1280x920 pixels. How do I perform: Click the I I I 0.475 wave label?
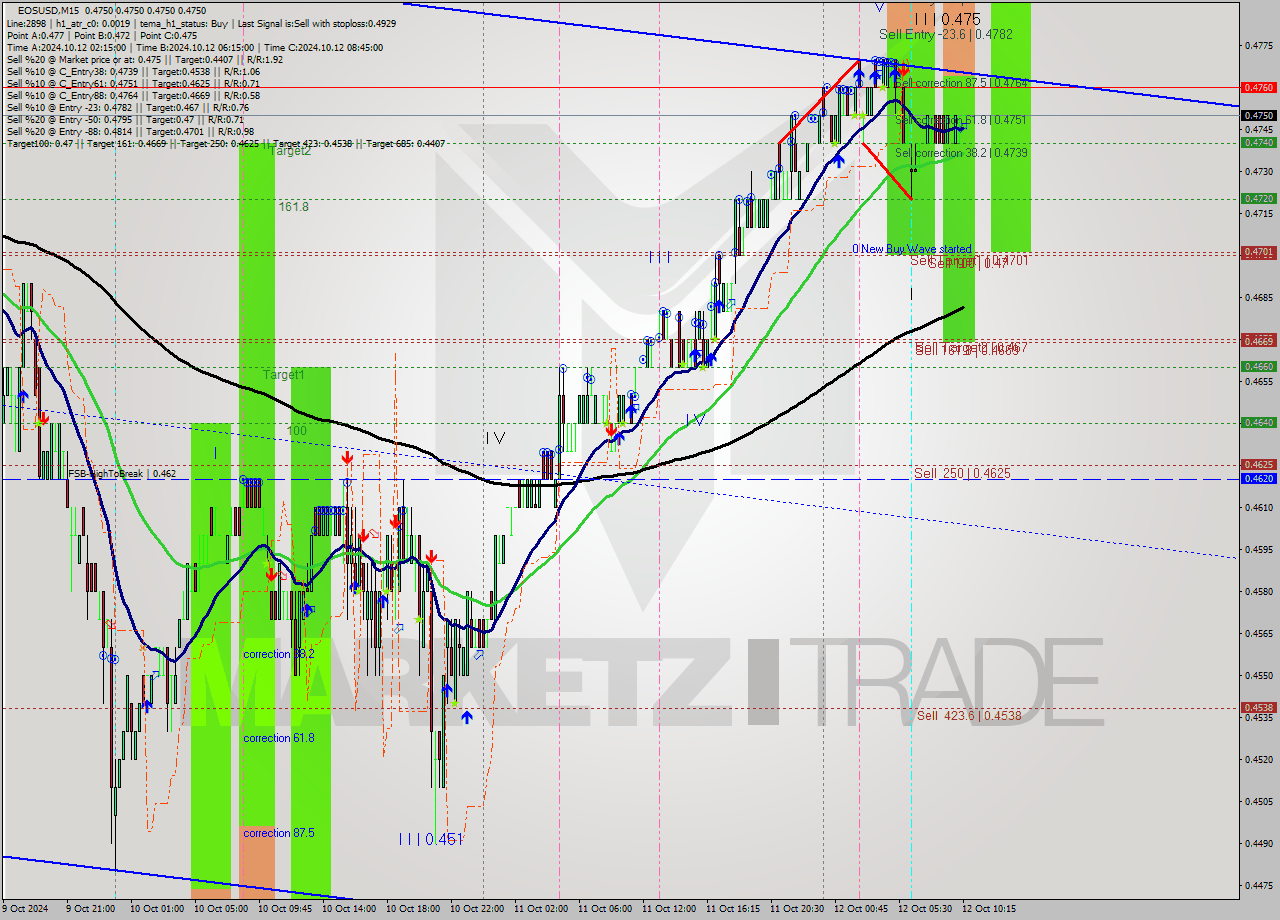[x=947, y=19]
